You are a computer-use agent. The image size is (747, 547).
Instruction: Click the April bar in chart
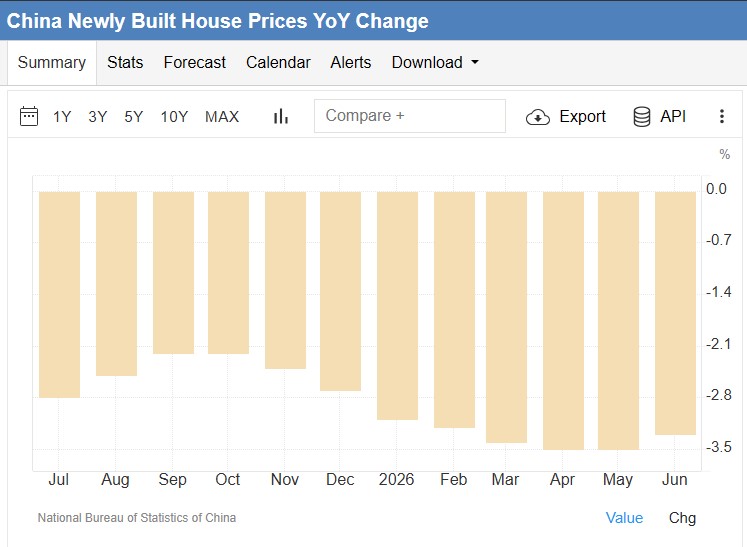pos(563,321)
